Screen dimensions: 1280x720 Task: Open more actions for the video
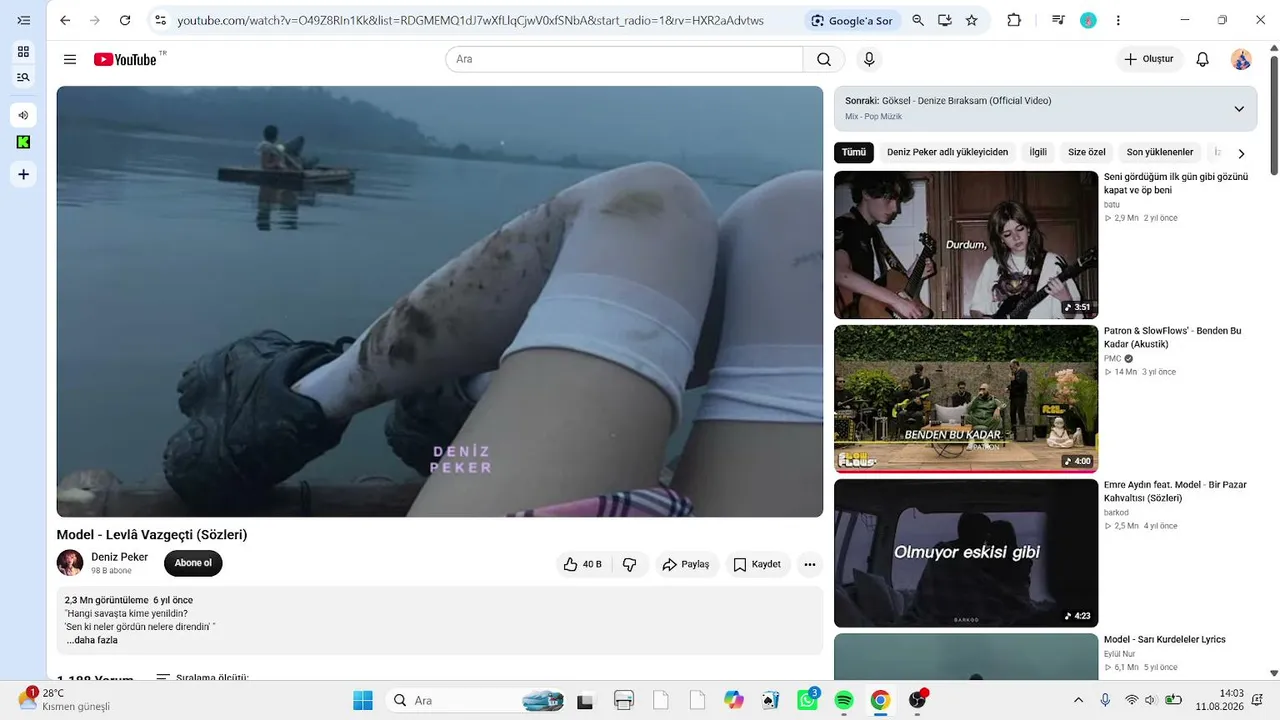(x=810, y=564)
